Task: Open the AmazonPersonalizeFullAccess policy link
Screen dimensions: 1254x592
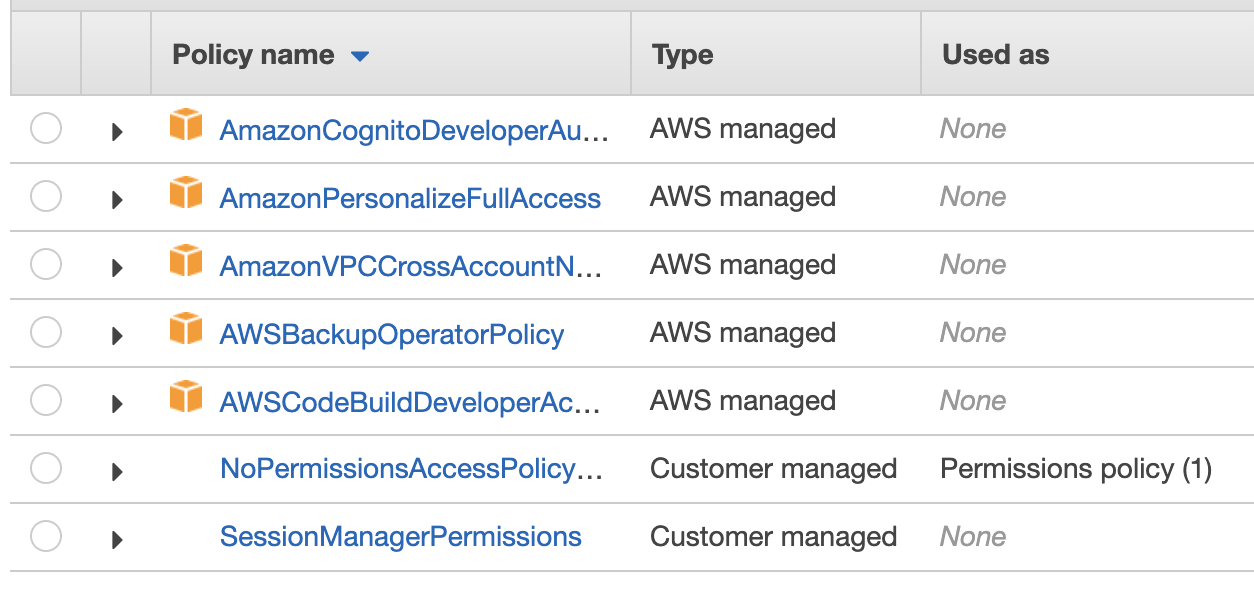Action: tap(410, 199)
